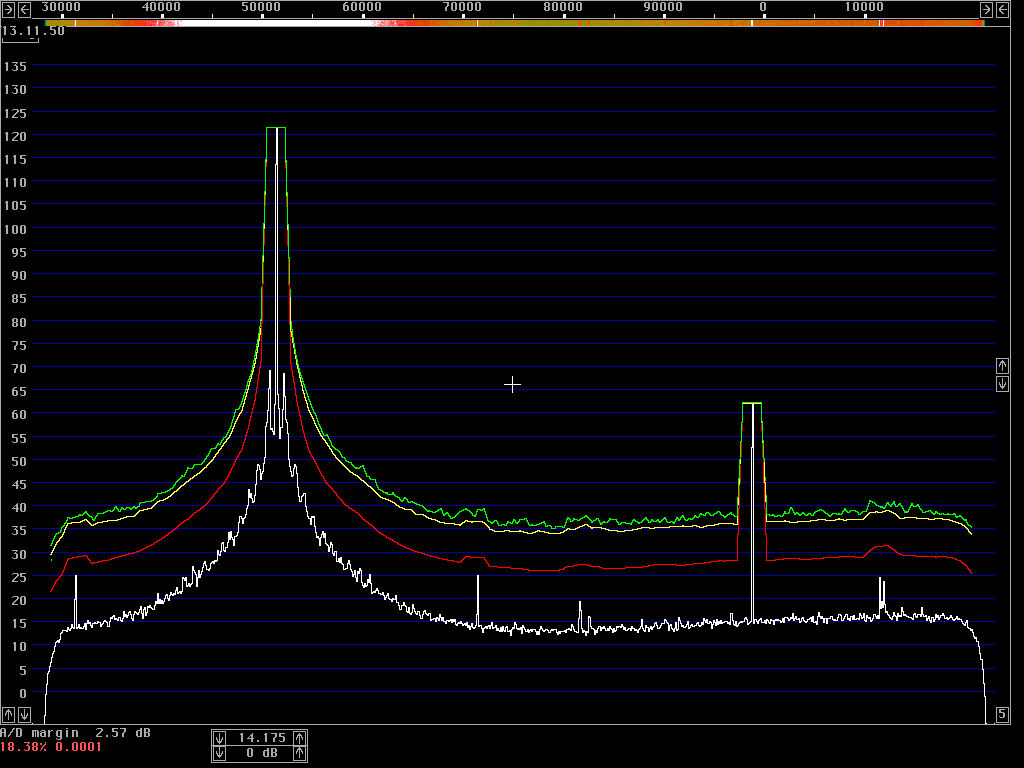Click the boxed 5 button in the bottom-right corner
1024x768 pixels.
pos(1002,714)
